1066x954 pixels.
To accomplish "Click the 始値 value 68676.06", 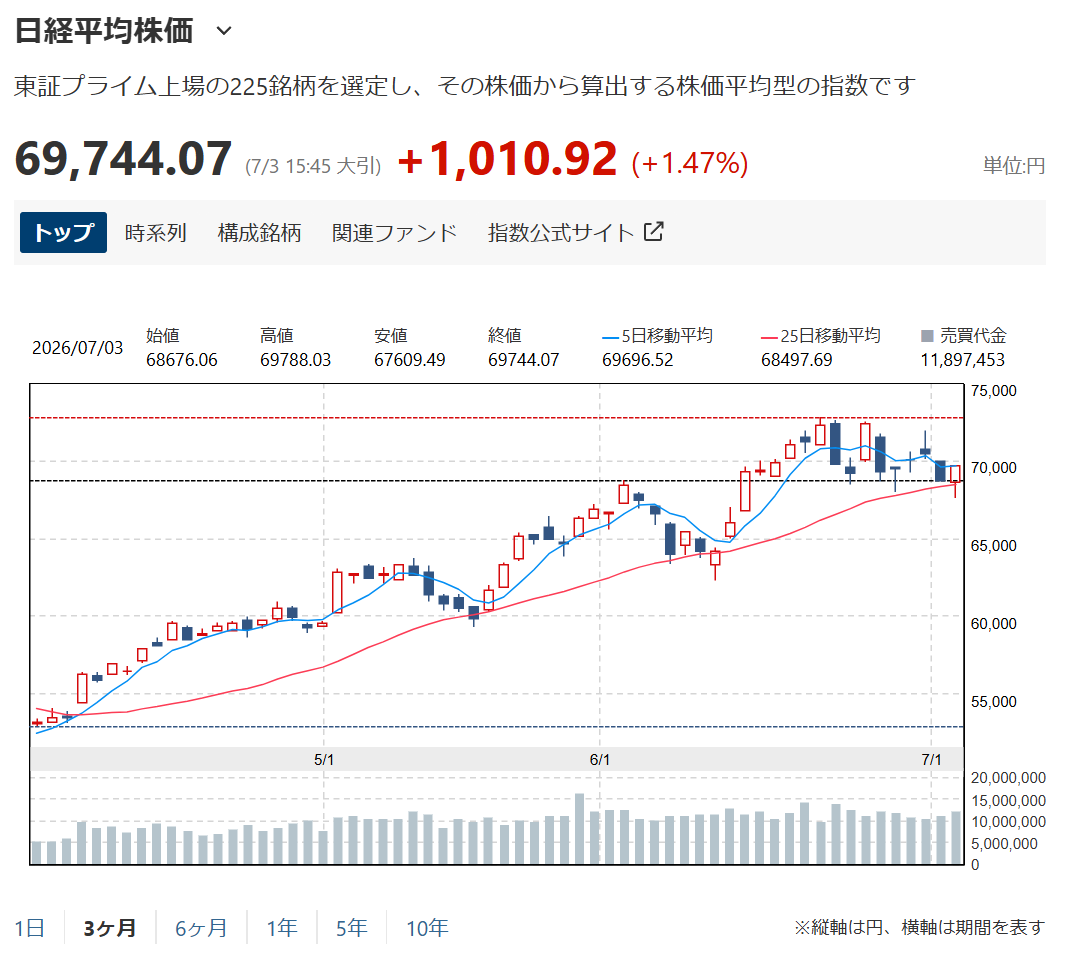I will click(x=182, y=360).
